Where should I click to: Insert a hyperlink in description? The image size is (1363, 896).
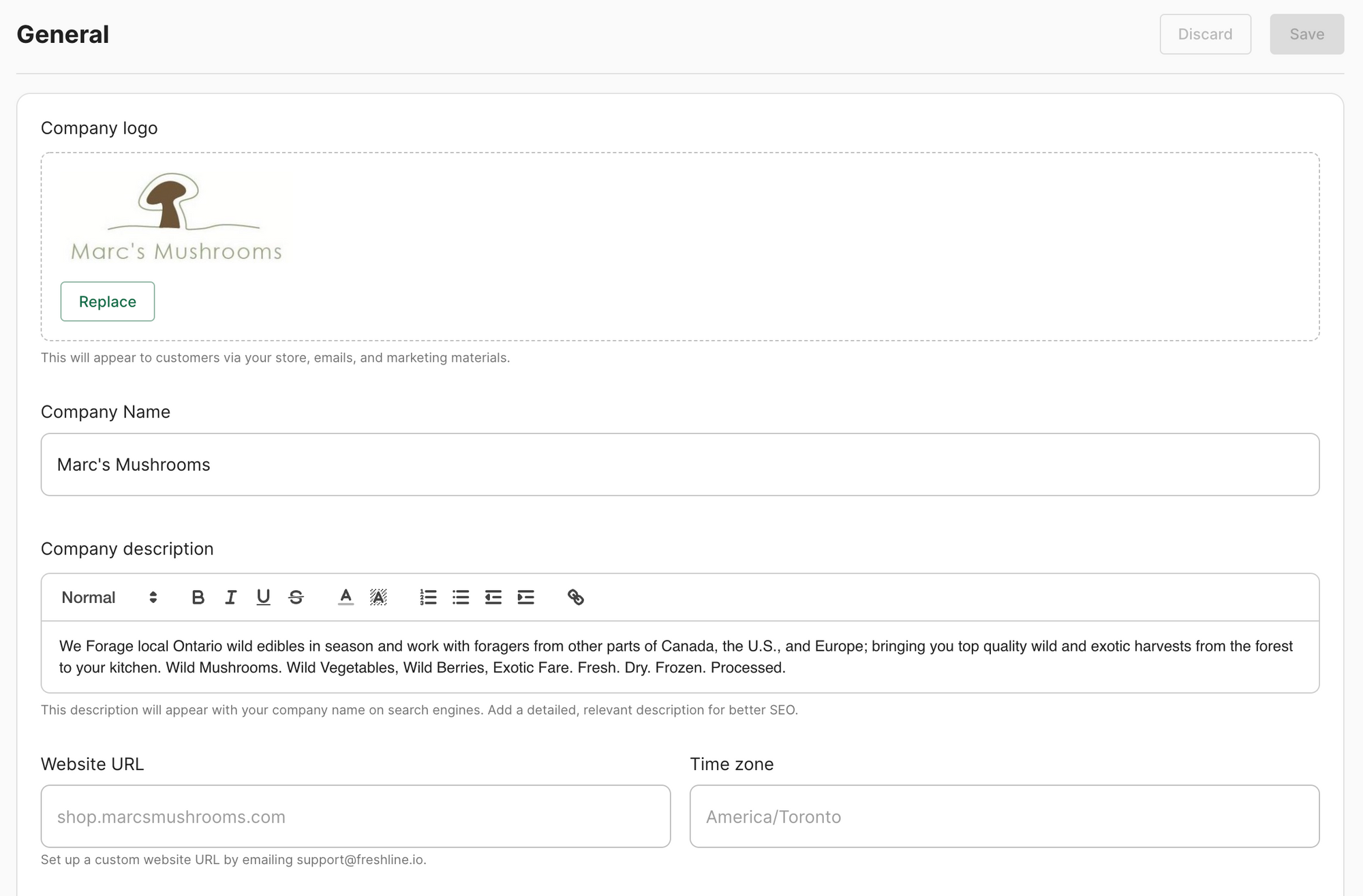point(576,598)
